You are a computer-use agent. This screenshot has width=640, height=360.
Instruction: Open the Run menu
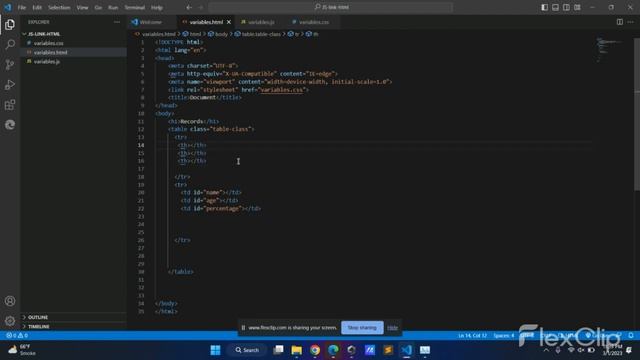[113, 7]
